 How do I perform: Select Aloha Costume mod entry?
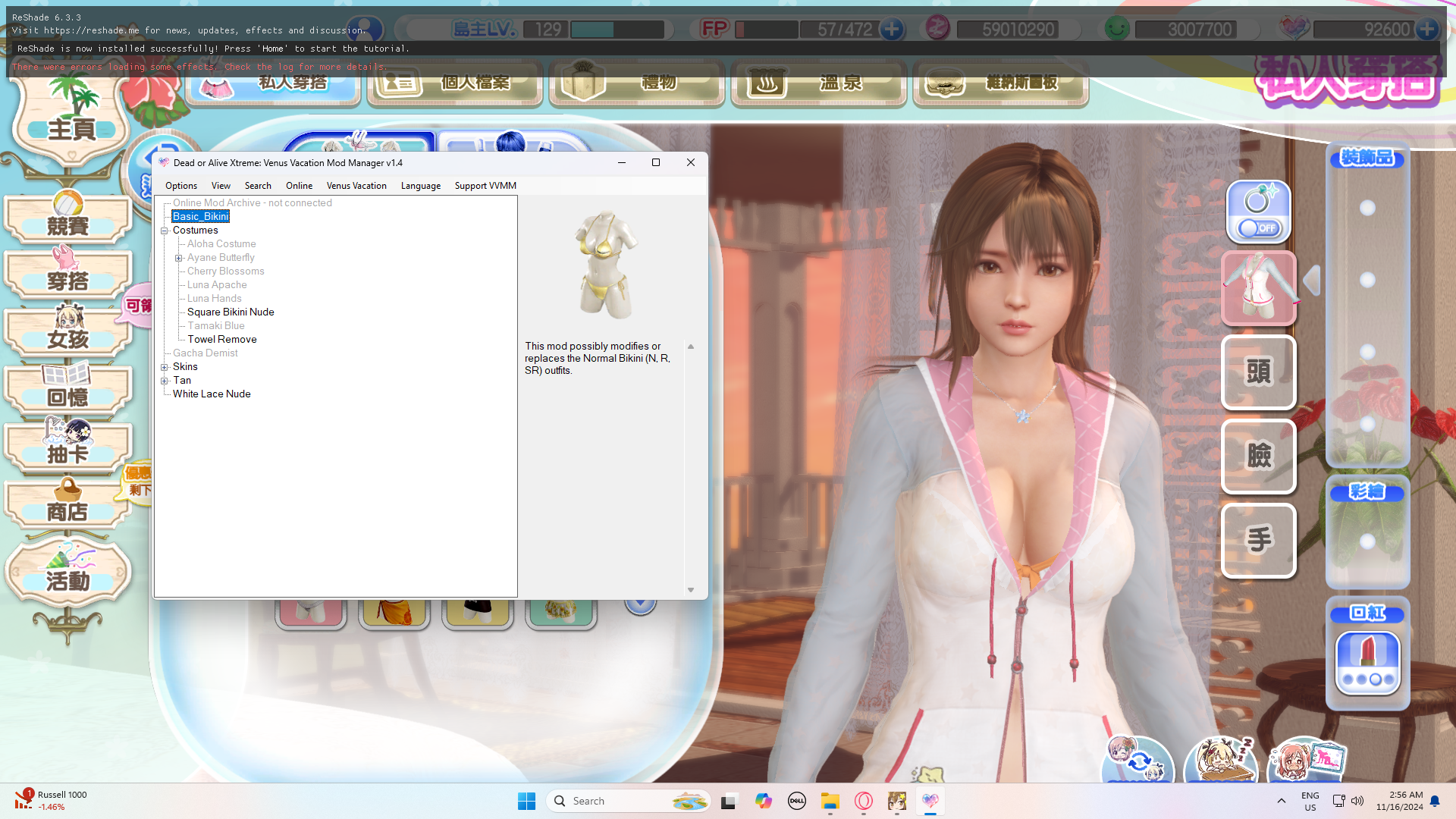point(221,244)
